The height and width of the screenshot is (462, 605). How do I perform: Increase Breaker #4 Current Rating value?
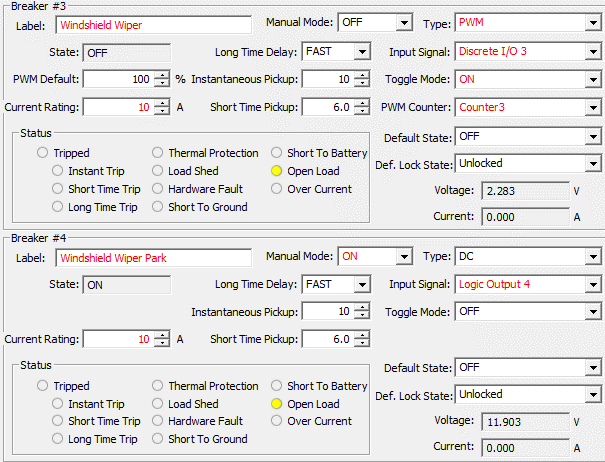click(x=162, y=335)
